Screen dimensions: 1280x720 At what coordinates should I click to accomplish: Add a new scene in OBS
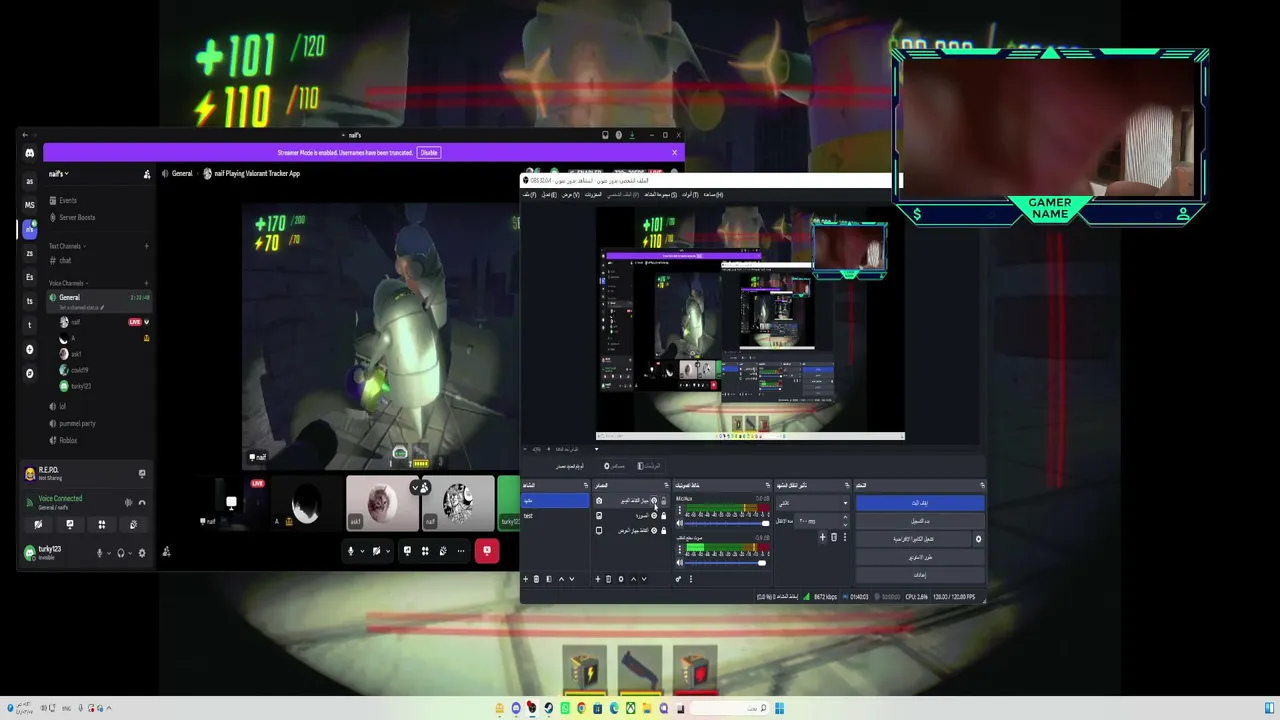tap(526, 579)
